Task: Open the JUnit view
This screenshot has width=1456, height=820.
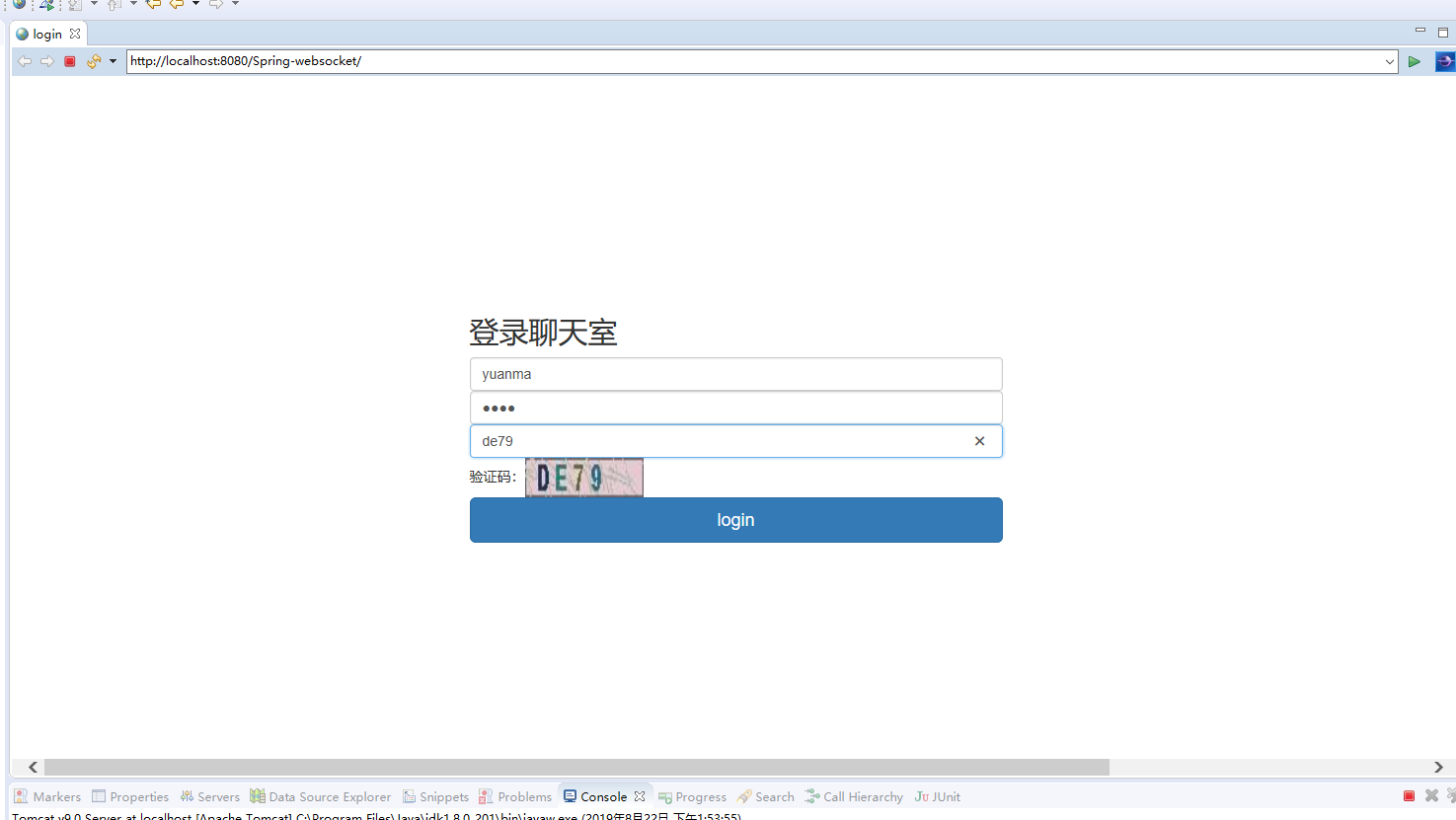Action: pyautogui.click(x=936, y=796)
